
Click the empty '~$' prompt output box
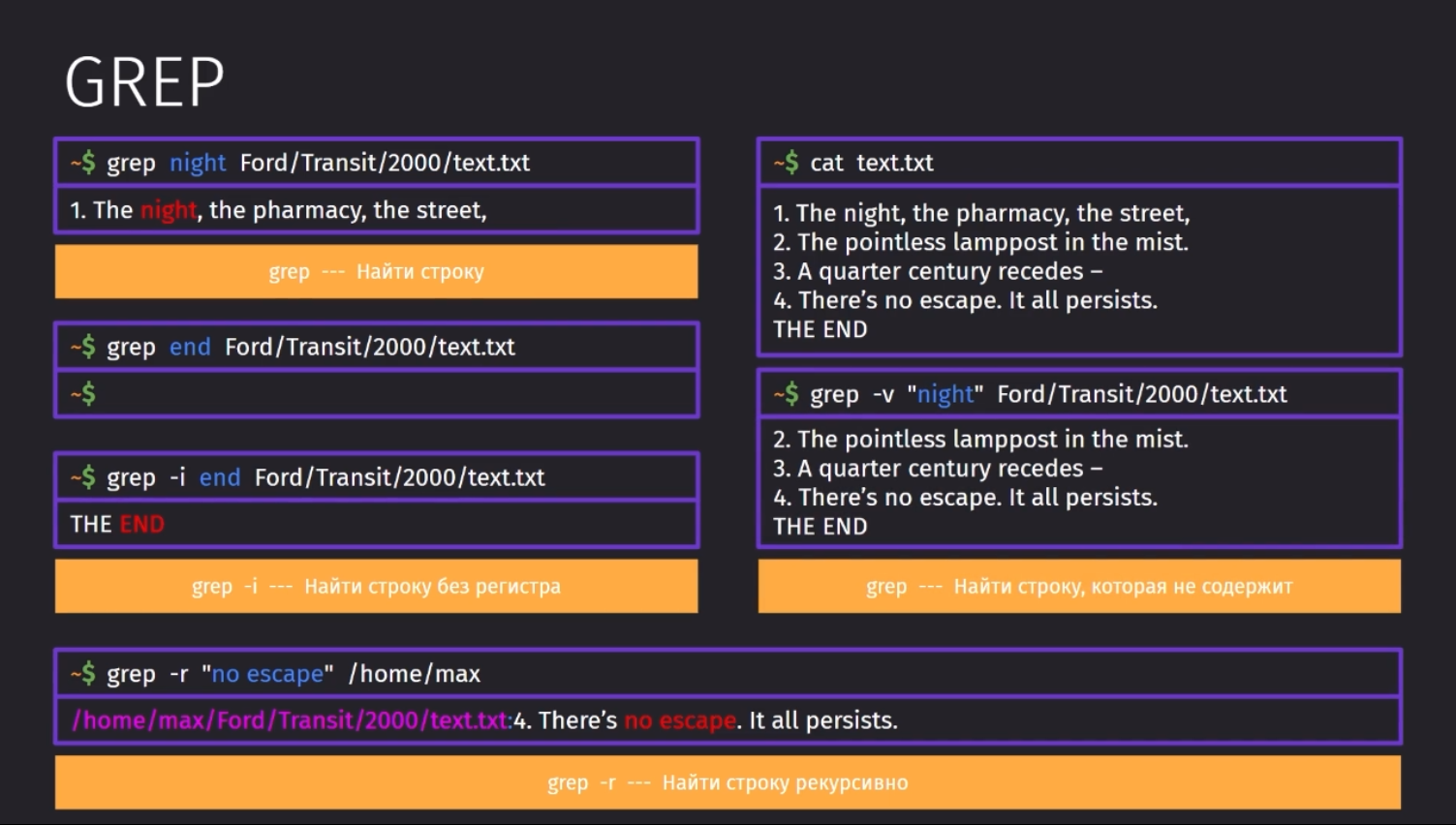coord(376,393)
